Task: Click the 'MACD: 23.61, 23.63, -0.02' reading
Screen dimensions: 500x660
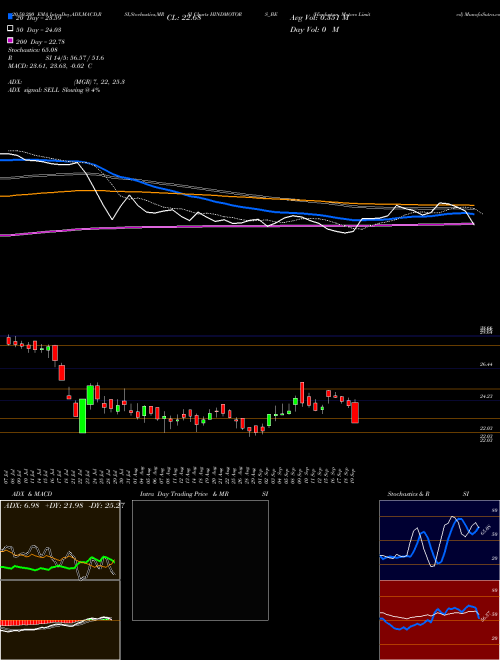Action: pos(48,66)
